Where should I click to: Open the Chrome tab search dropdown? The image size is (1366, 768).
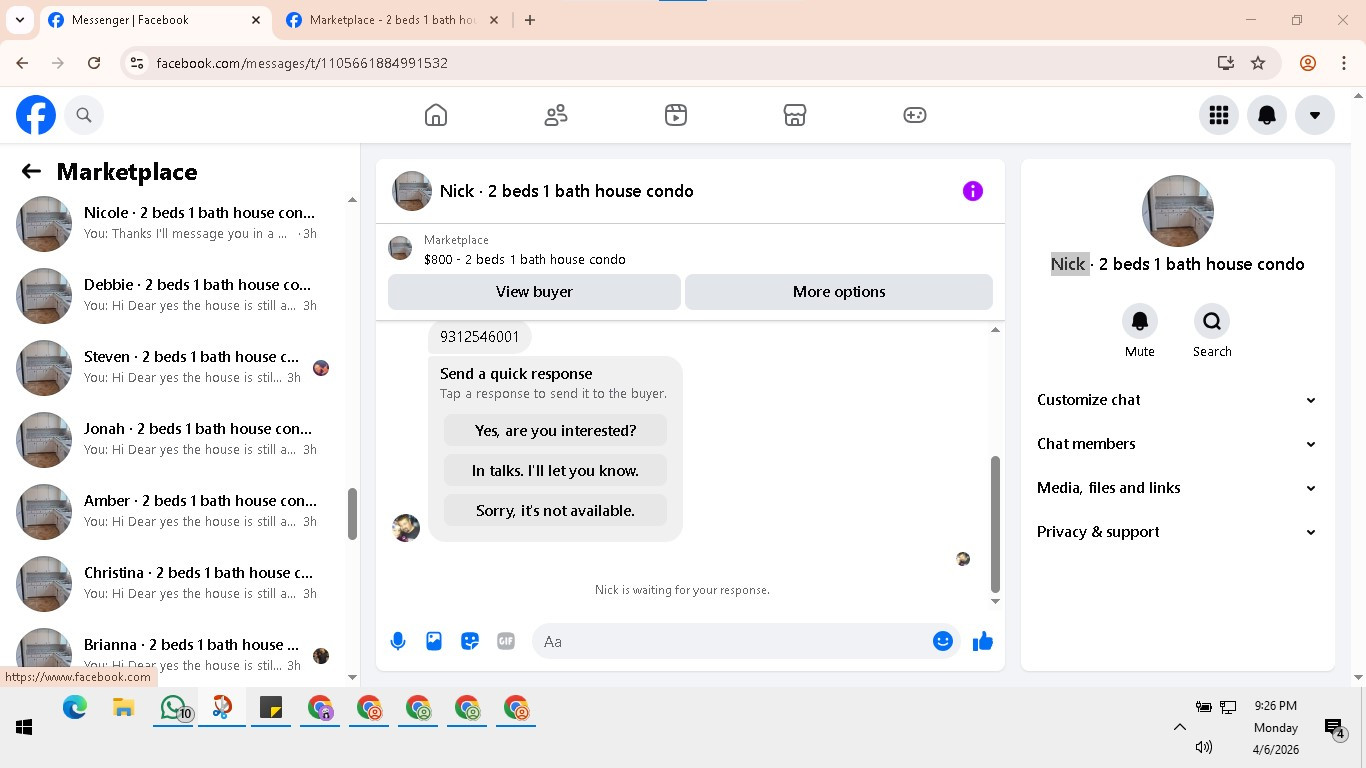[x=20, y=20]
